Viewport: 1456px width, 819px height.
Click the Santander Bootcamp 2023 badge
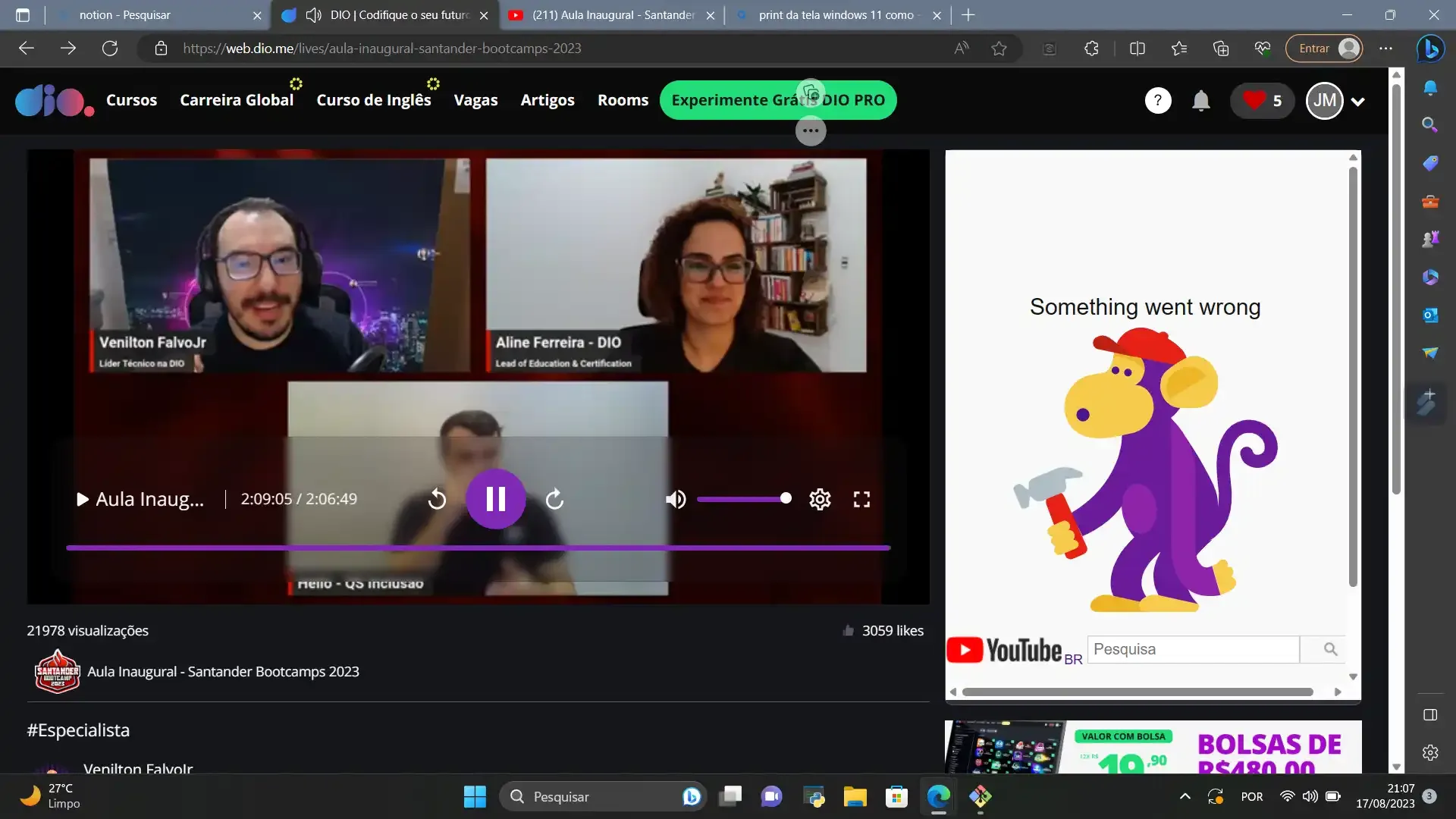57,672
